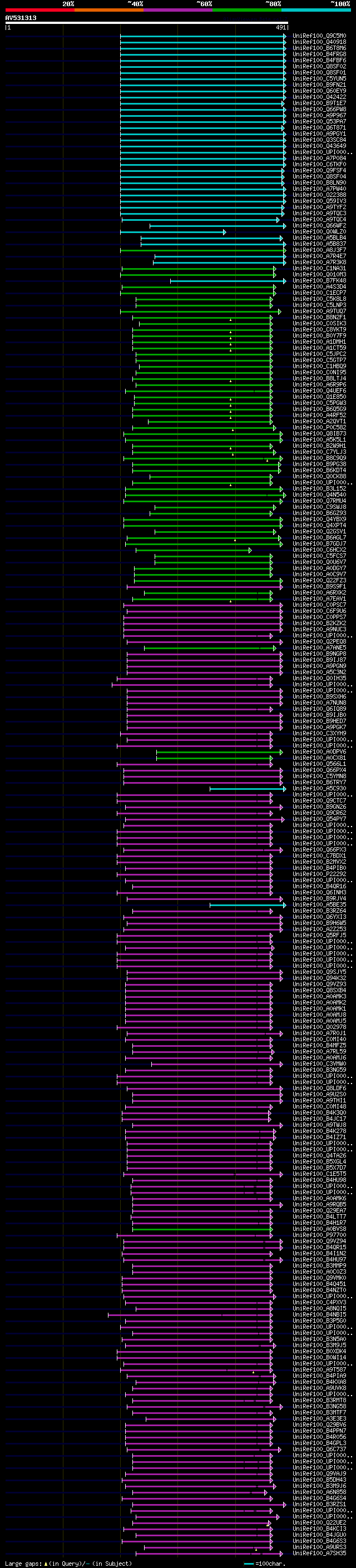Open UniRef100_A7EAV1 hit

click(x=319, y=598)
